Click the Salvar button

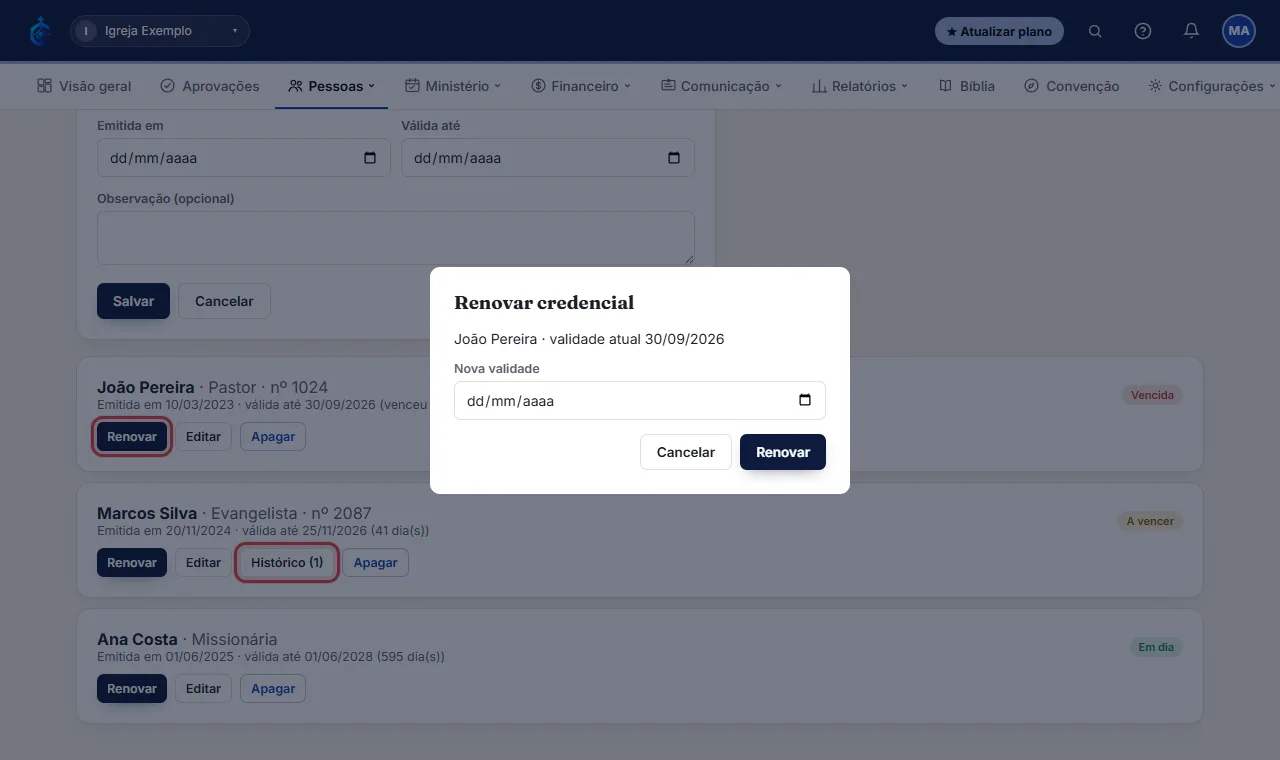click(x=133, y=301)
